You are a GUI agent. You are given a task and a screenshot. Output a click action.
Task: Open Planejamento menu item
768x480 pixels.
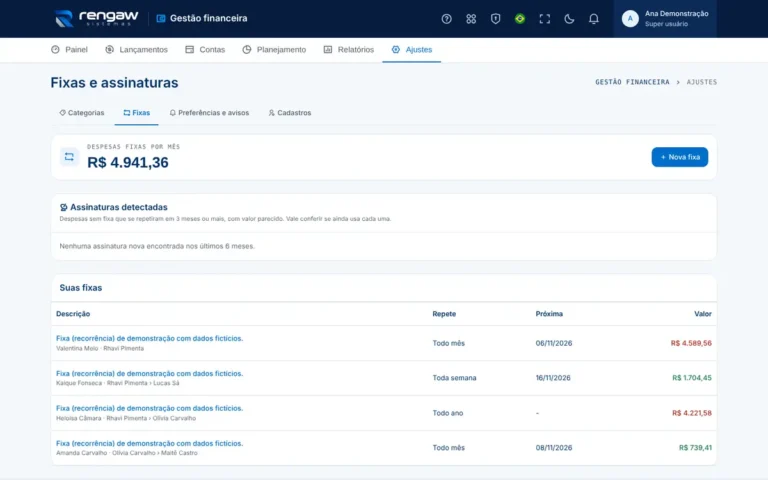tap(274, 49)
